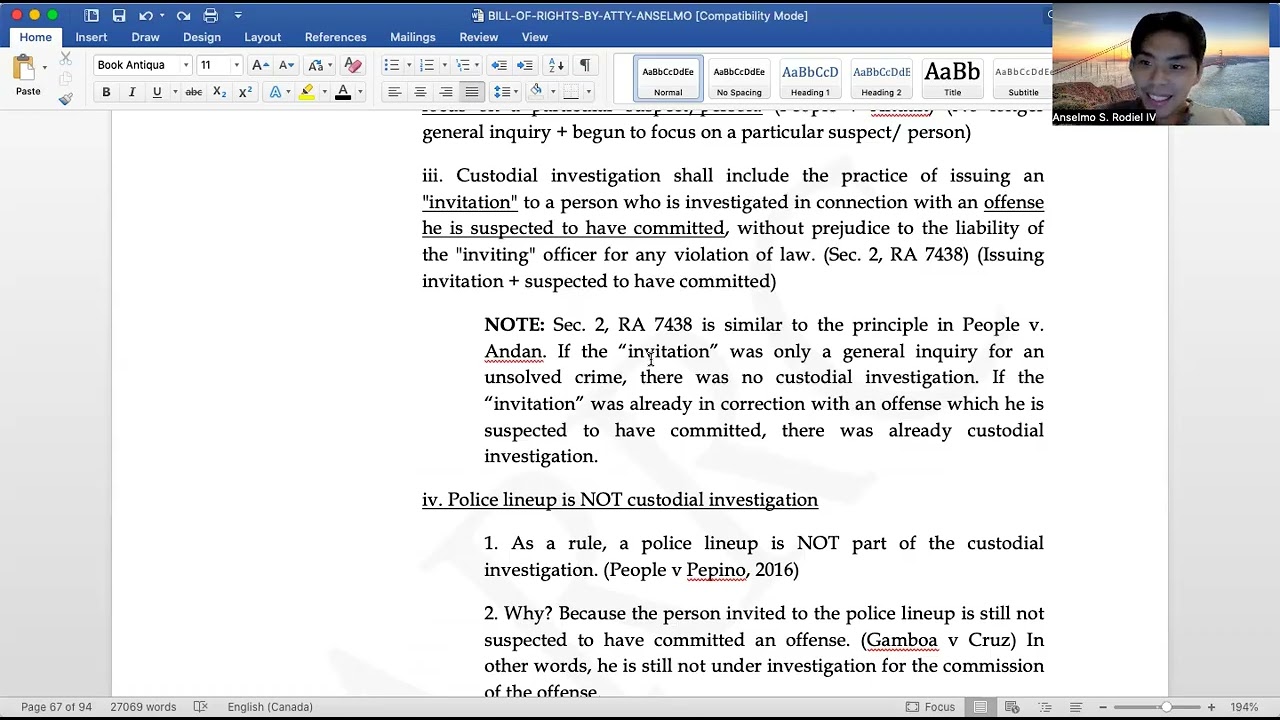The image size is (1280, 720).
Task: Click the Decrease Font Size icon
Action: (x=286, y=65)
